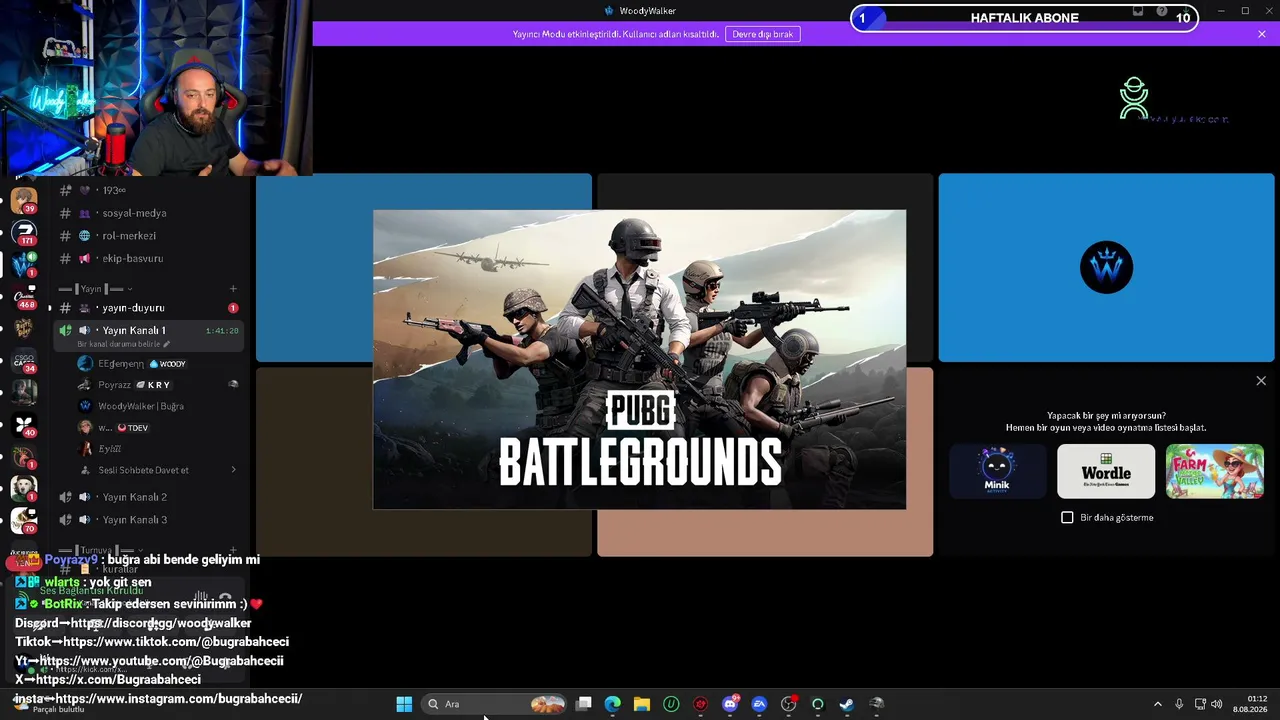Open Discord inbox icon
The image size is (1280, 720).
pos(1138,11)
